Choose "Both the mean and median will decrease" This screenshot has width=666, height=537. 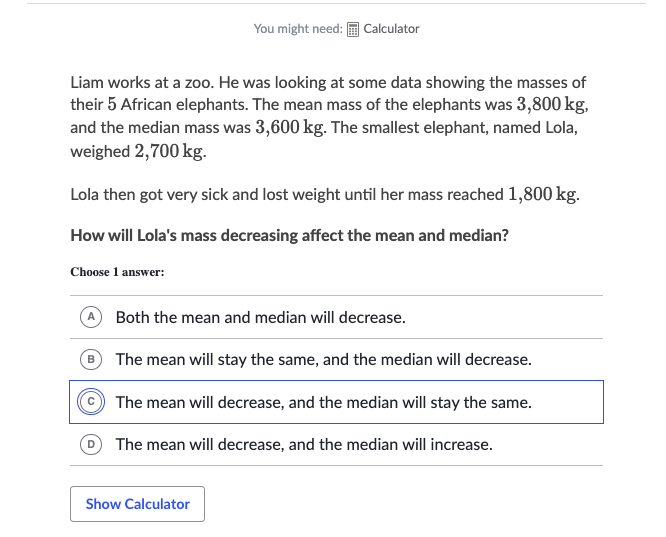[261, 317]
